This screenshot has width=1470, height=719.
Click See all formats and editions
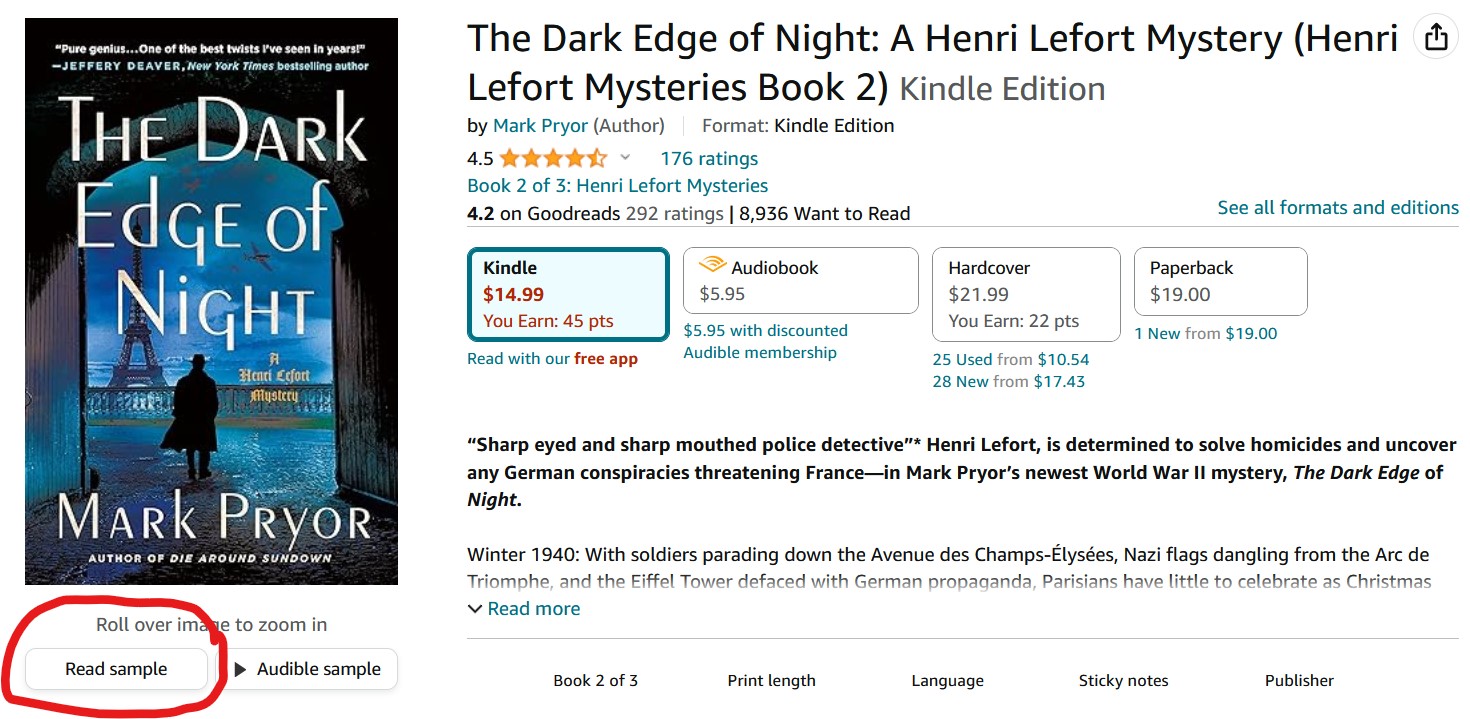pos(1337,207)
